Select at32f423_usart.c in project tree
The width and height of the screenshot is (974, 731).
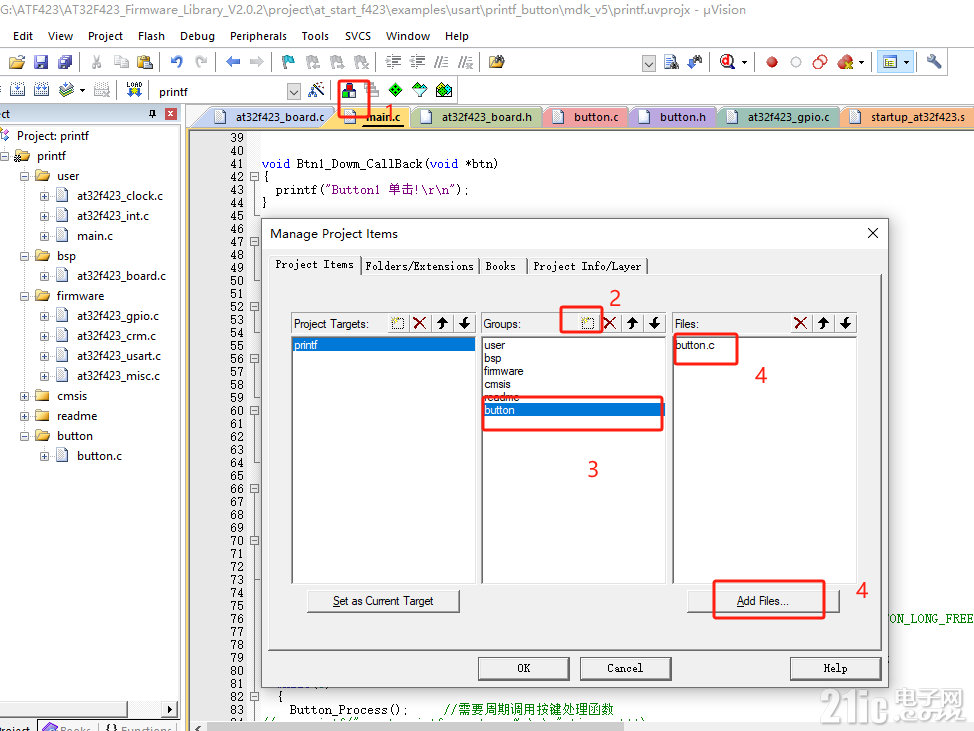[119, 356]
